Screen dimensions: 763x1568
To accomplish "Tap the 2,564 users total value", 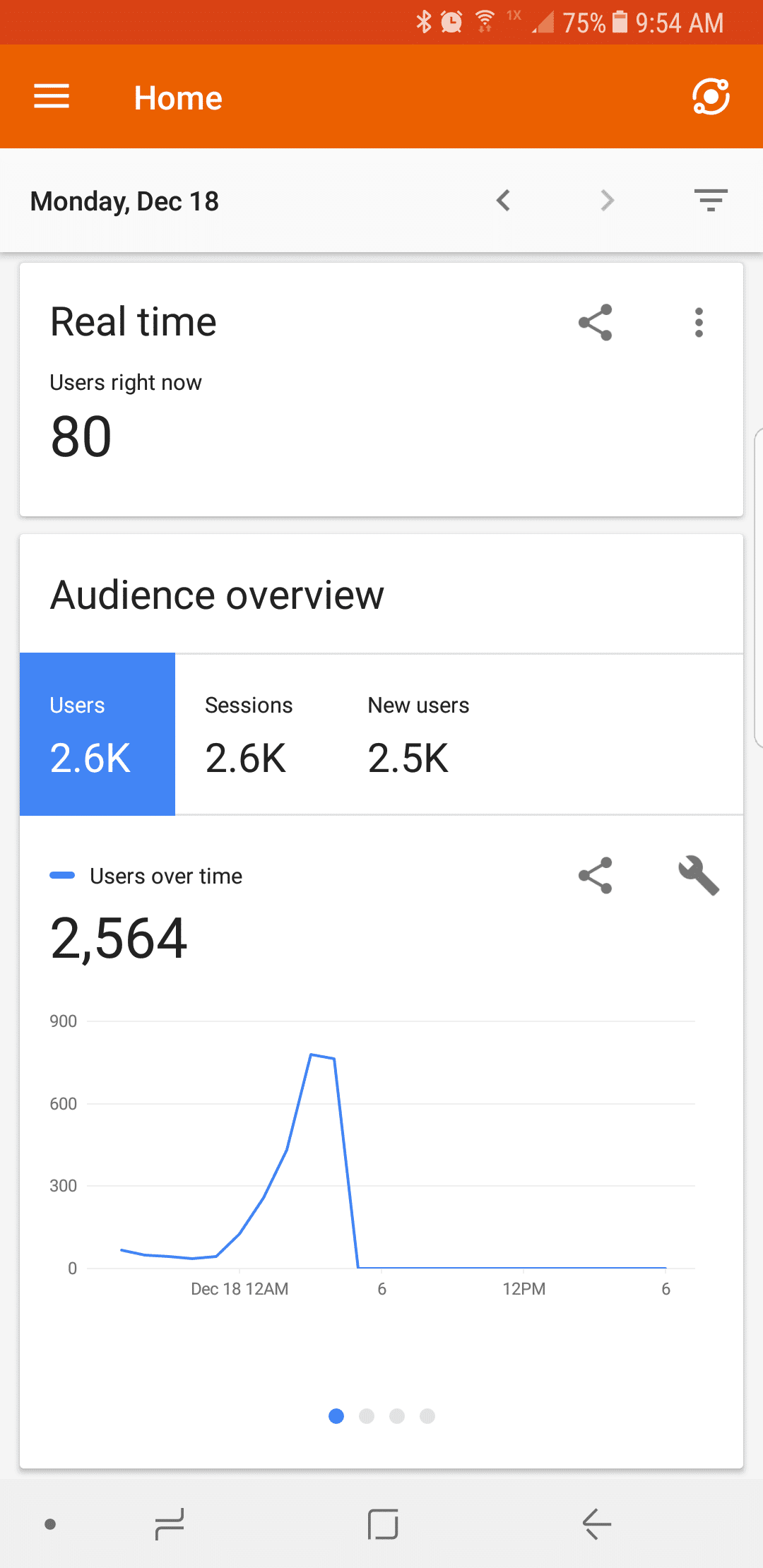I will tap(119, 939).
